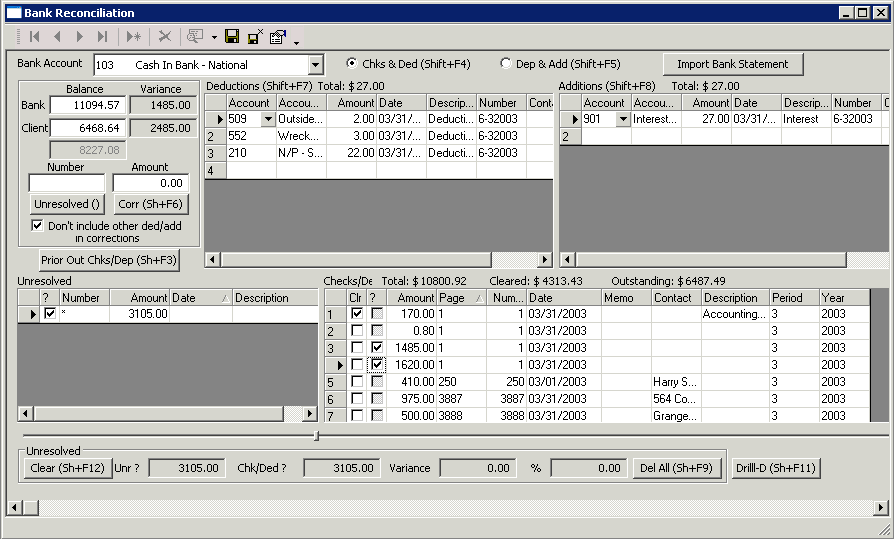Sort Checks grid by Page column header

tap(461, 298)
